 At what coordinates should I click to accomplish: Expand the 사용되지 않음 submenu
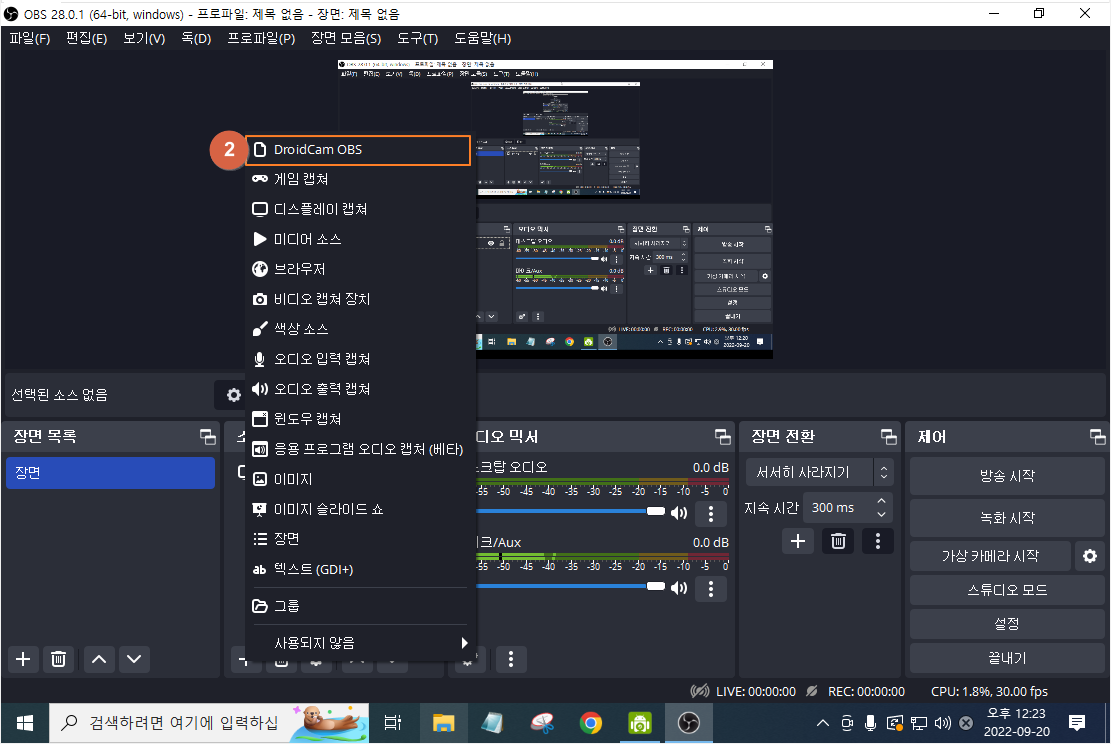[x=360, y=643]
